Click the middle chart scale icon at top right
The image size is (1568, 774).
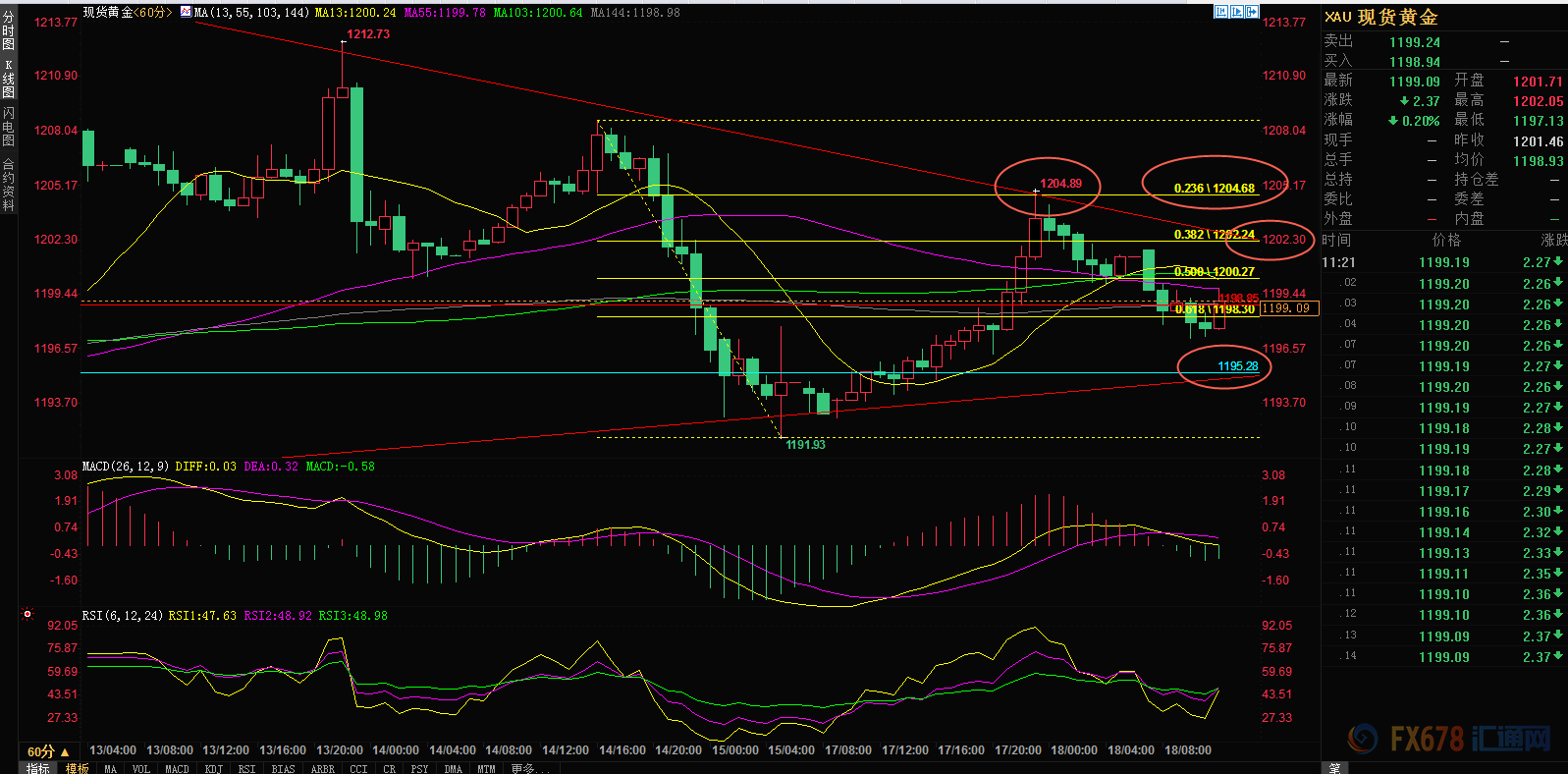point(1237,12)
